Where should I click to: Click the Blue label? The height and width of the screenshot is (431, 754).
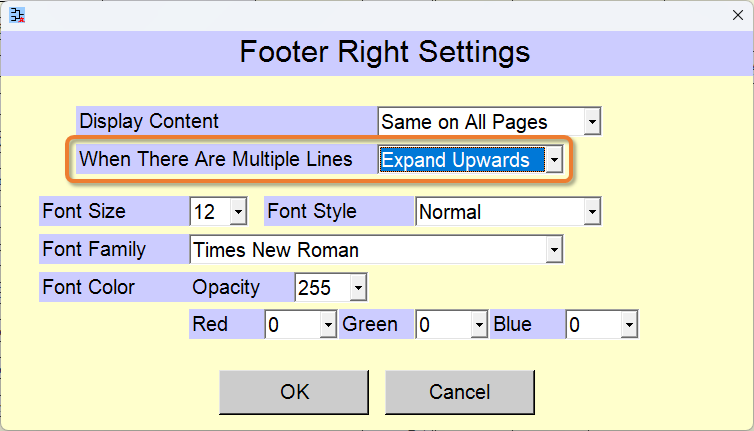513,324
